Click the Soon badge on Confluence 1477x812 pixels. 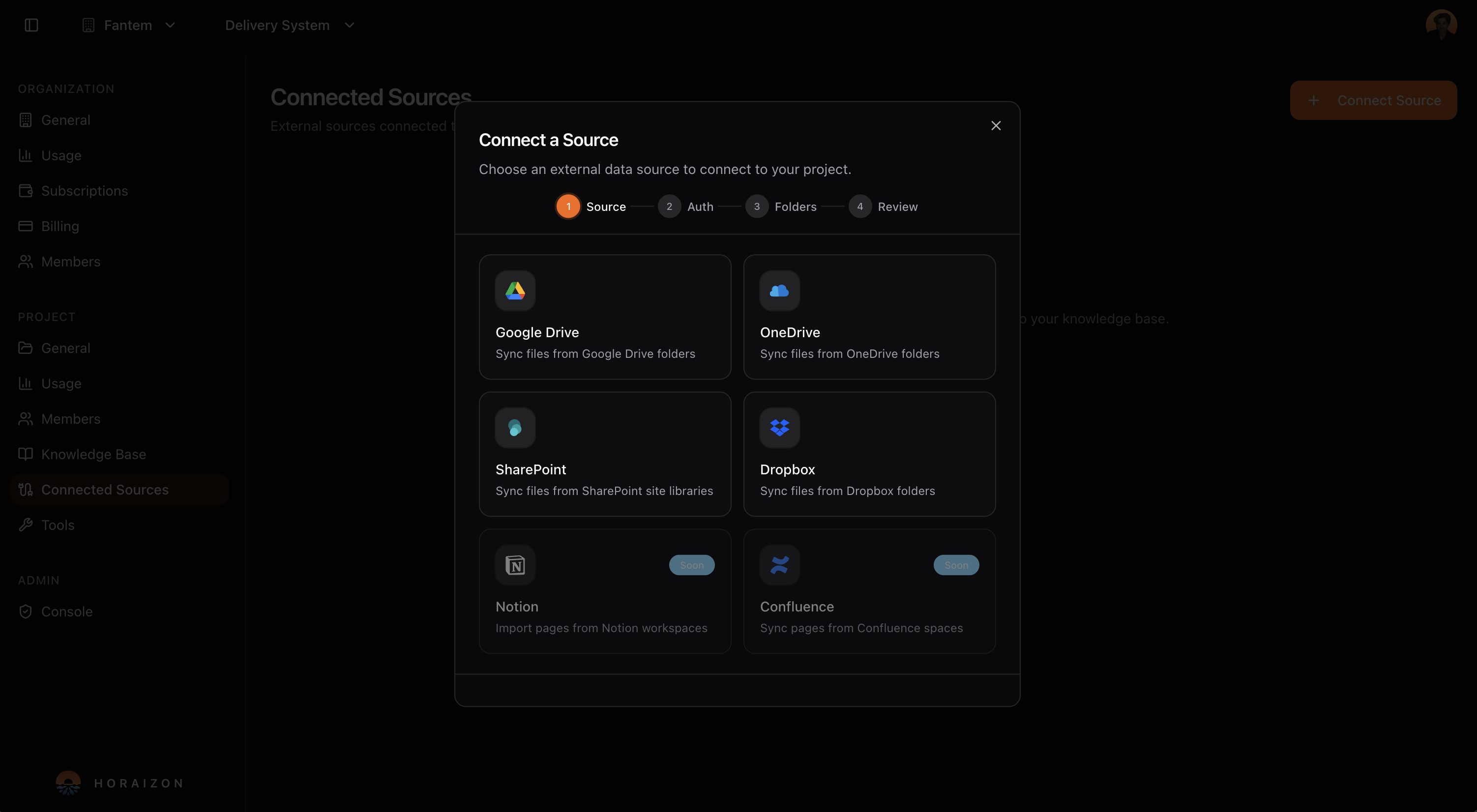(x=956, y=565)
